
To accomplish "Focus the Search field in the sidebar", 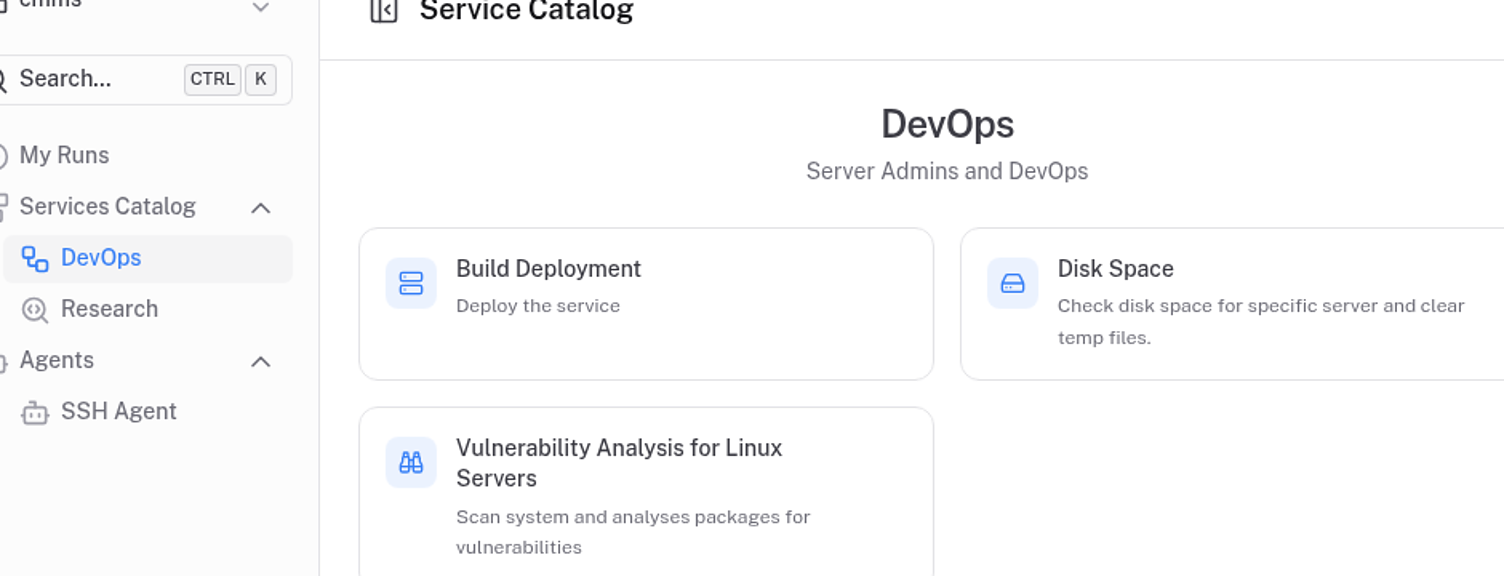I will coord(146,80).
